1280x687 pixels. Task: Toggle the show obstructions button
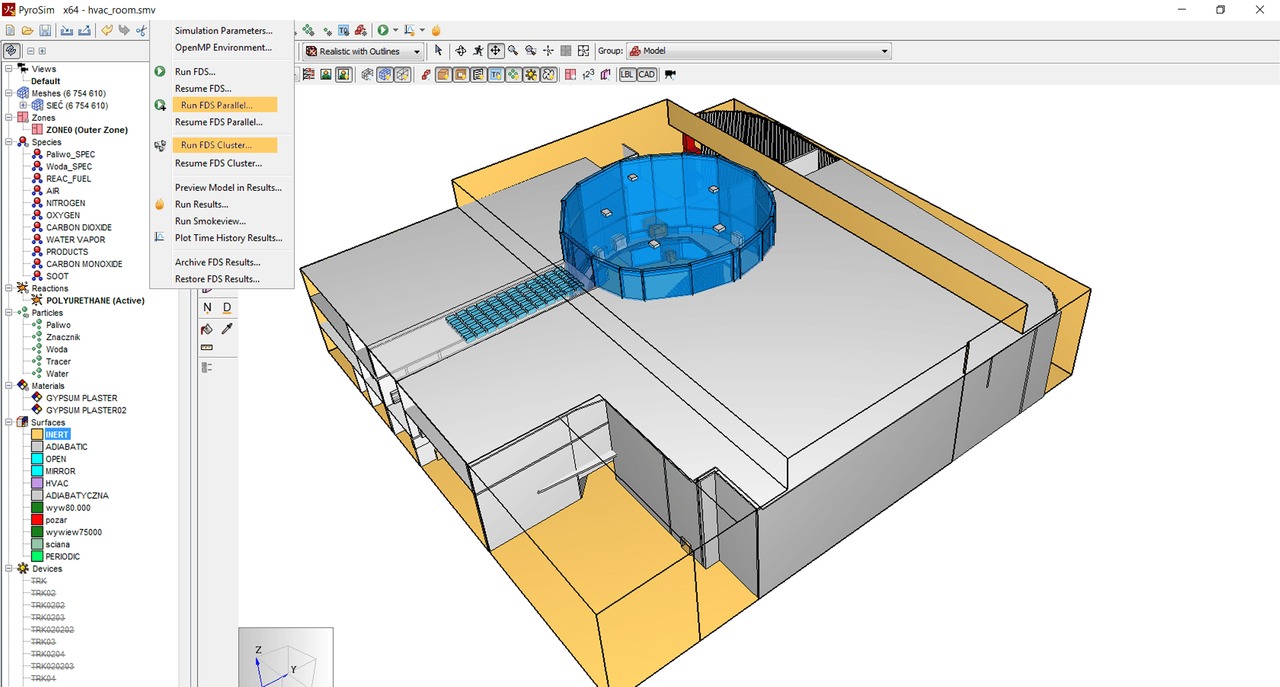click(444, 74)
